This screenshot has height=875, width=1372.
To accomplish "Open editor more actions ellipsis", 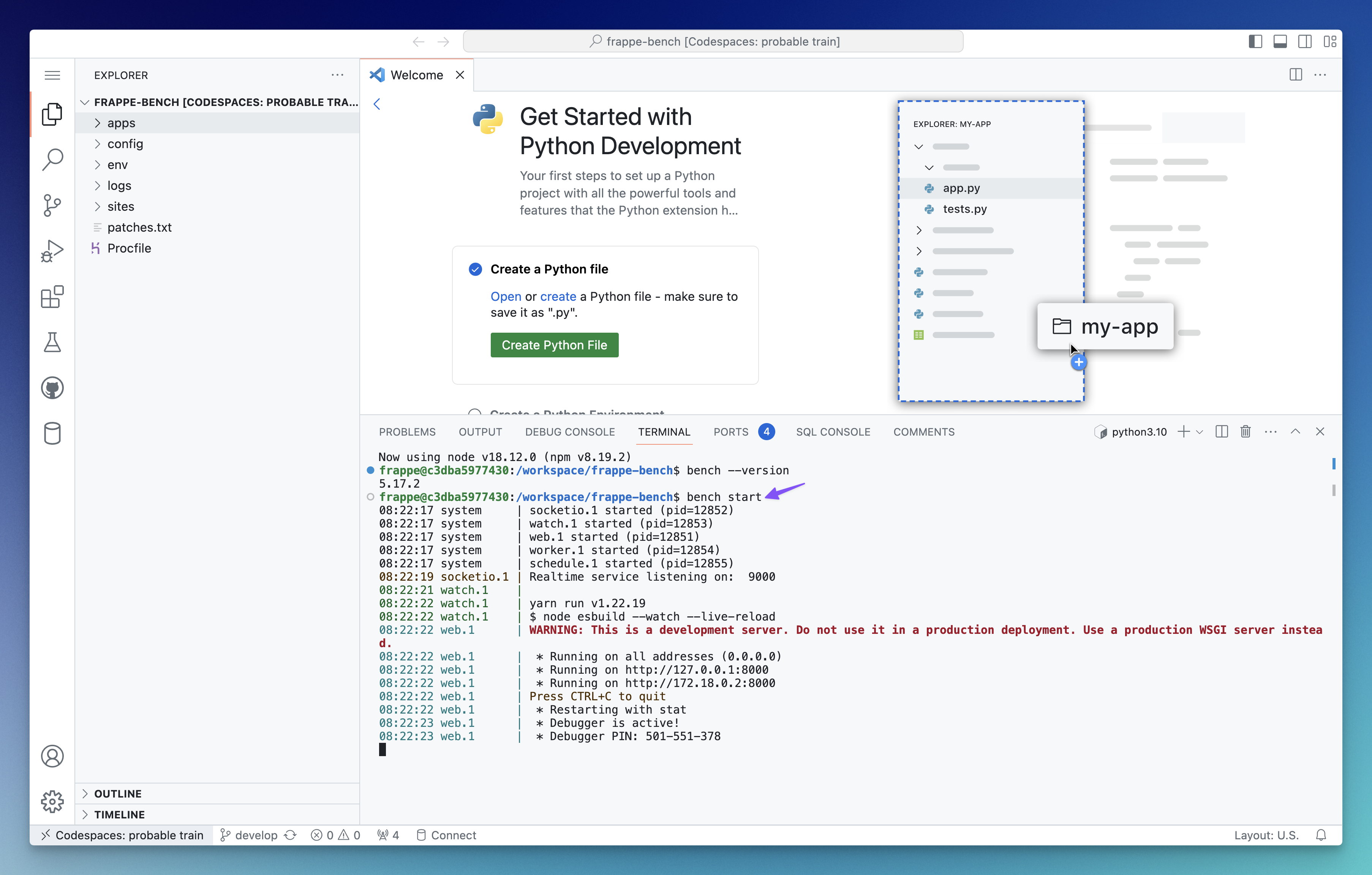I will tap(1320, 74).
